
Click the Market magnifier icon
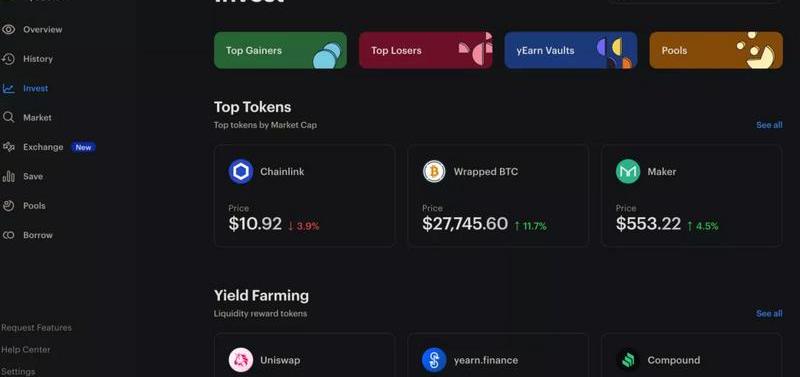[x=8, y=117]
